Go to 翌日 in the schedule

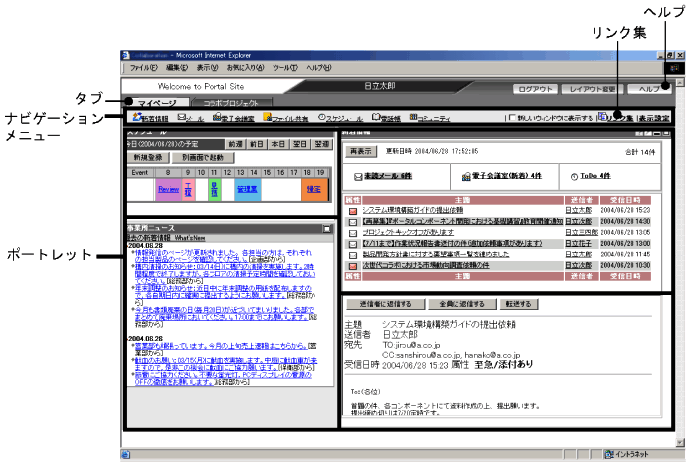pyautogui.click(x=300, y=144)
